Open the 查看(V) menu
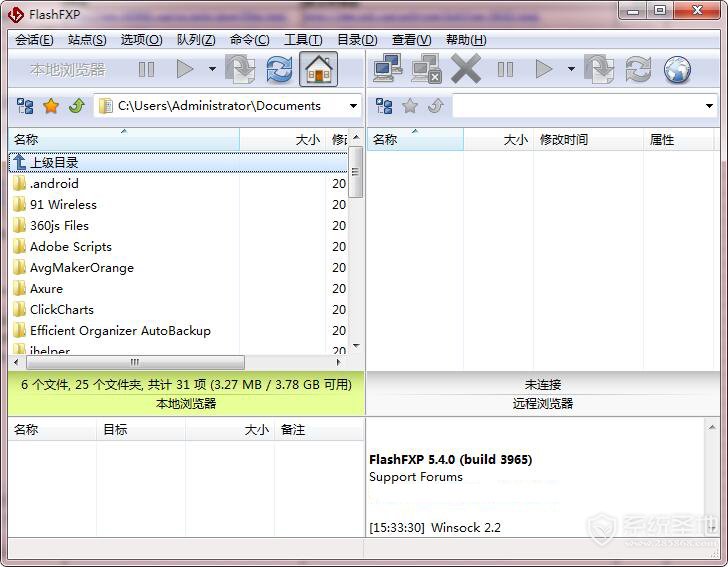The width and height of the screenshot is (728, 567). [412, 40]
